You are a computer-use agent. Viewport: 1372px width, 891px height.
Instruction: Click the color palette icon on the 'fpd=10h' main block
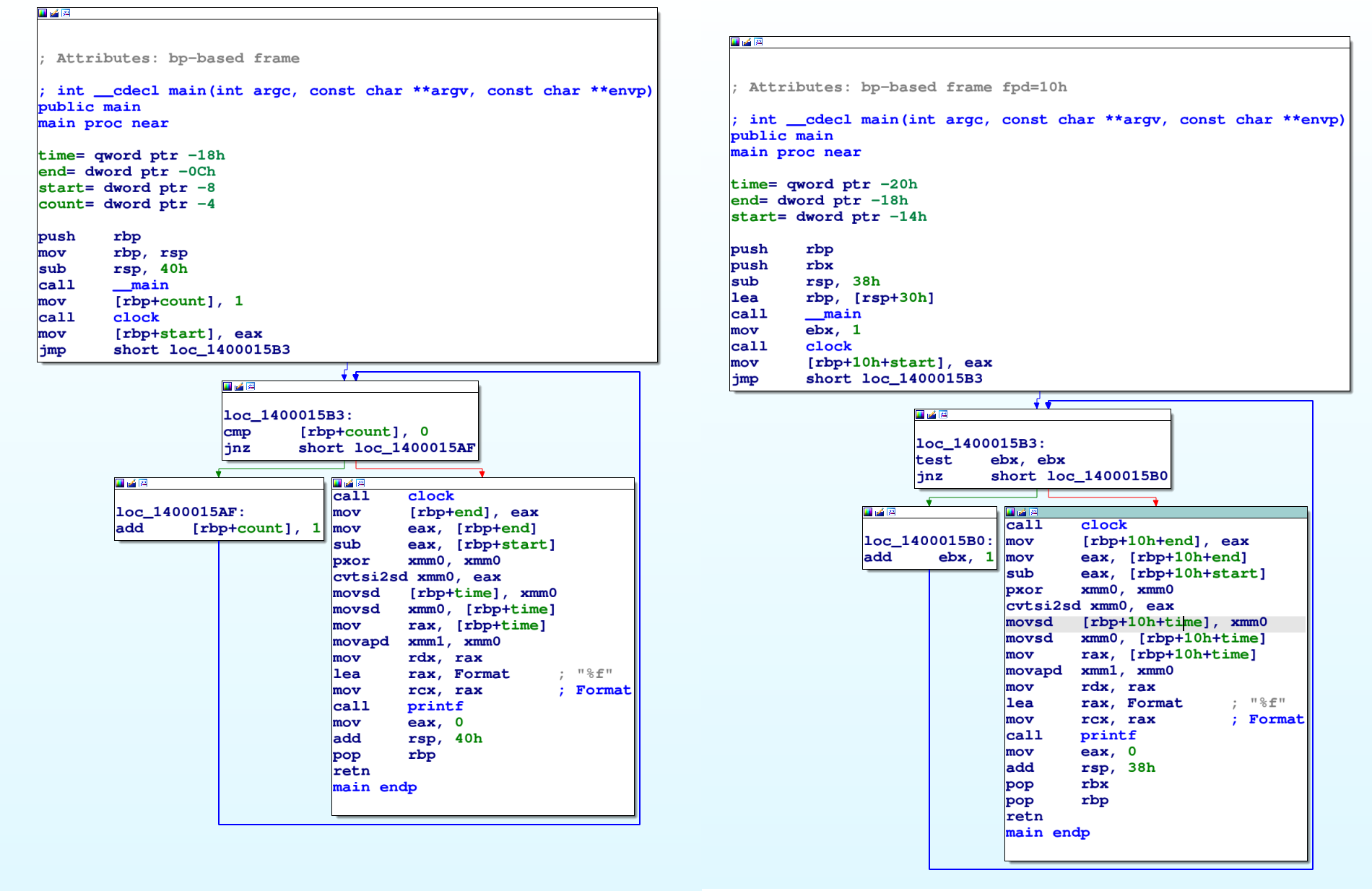pos(735,42)
